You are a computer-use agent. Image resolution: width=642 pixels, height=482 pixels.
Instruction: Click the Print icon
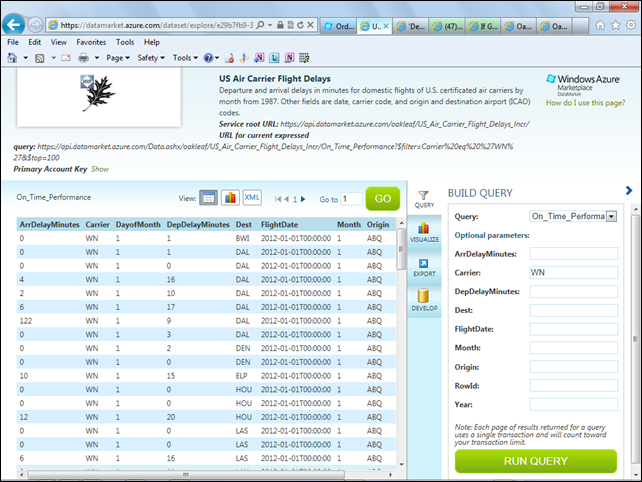(84, 58)
